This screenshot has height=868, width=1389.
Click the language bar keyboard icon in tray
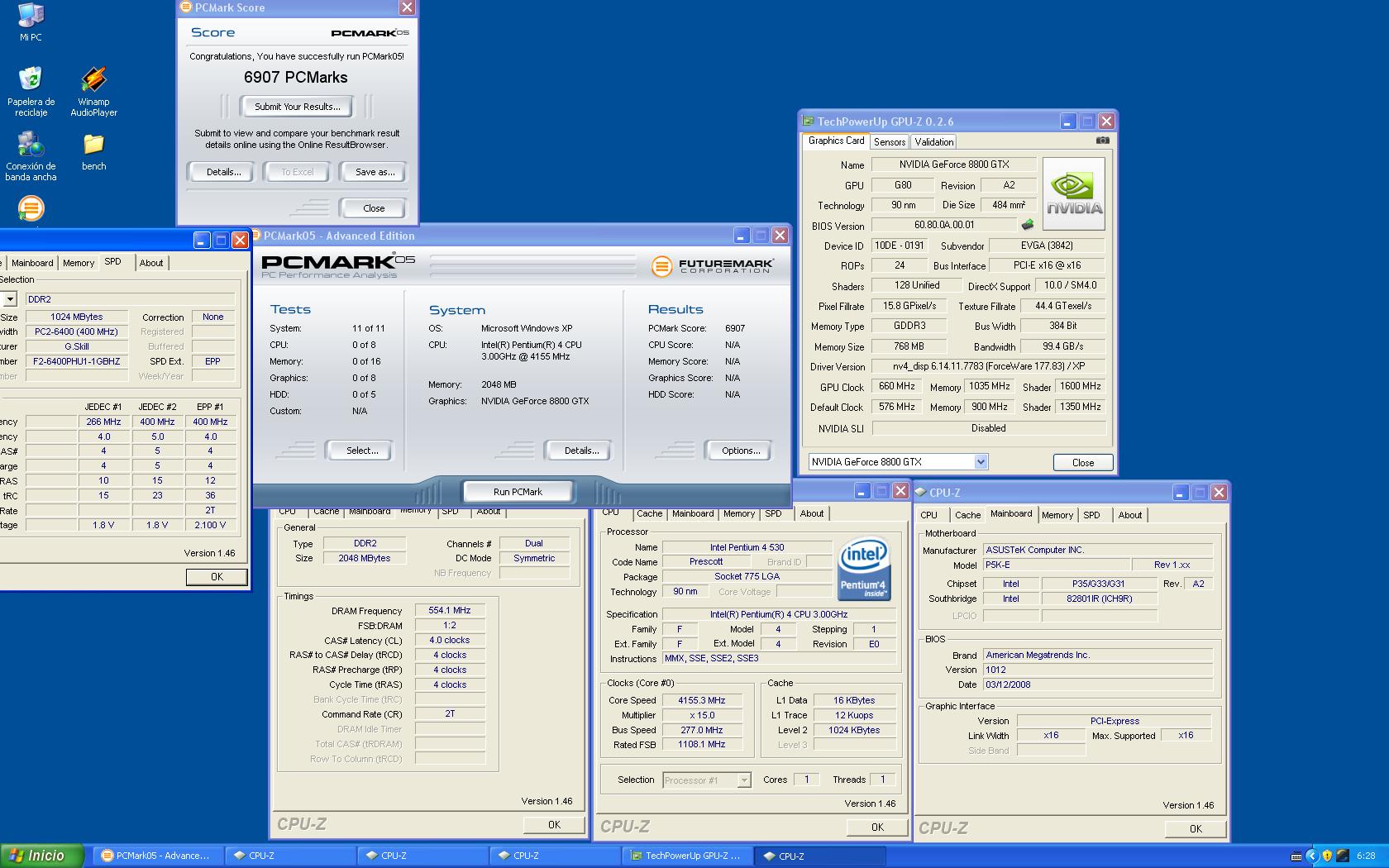pos(1296,856)
